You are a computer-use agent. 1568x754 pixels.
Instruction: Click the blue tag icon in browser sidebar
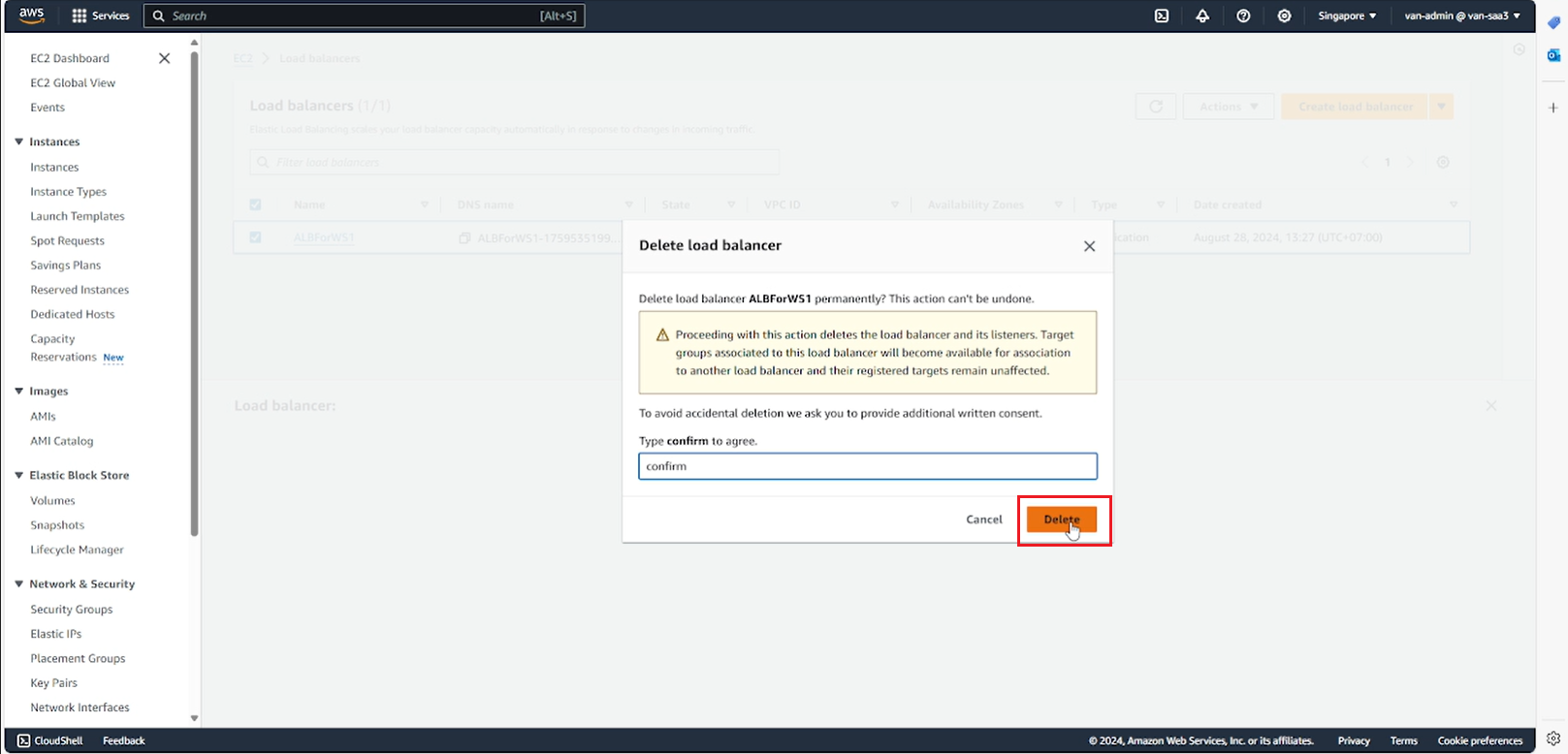[1552, 22]
